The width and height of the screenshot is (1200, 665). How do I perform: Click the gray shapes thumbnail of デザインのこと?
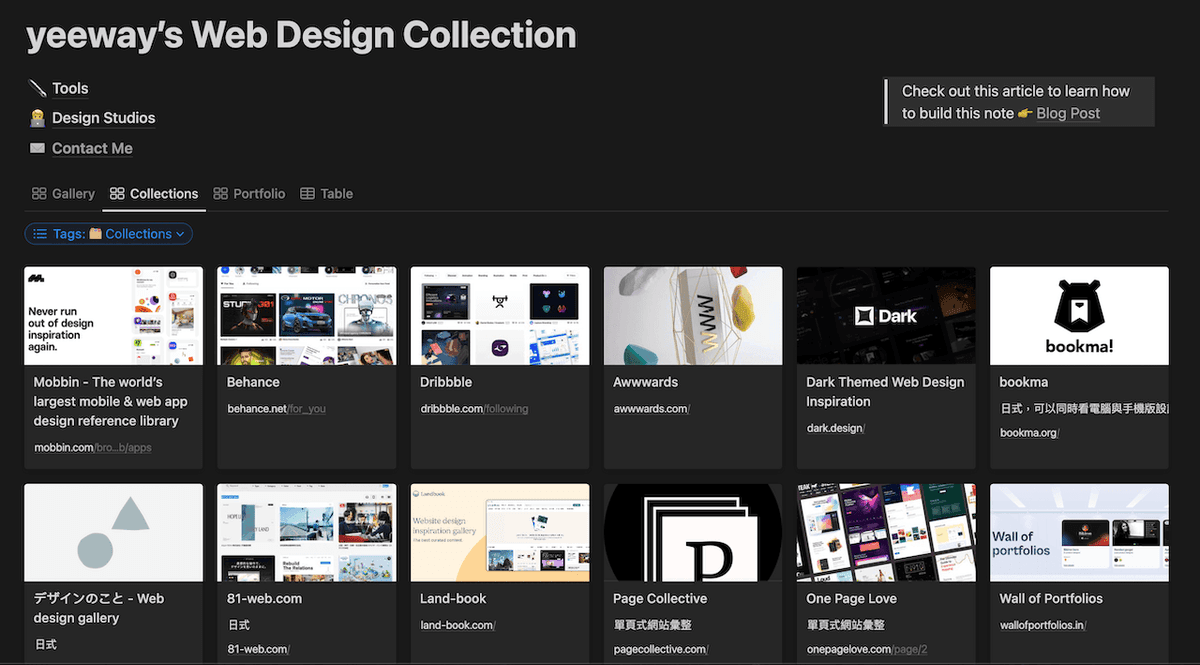(x=113, y=533)
